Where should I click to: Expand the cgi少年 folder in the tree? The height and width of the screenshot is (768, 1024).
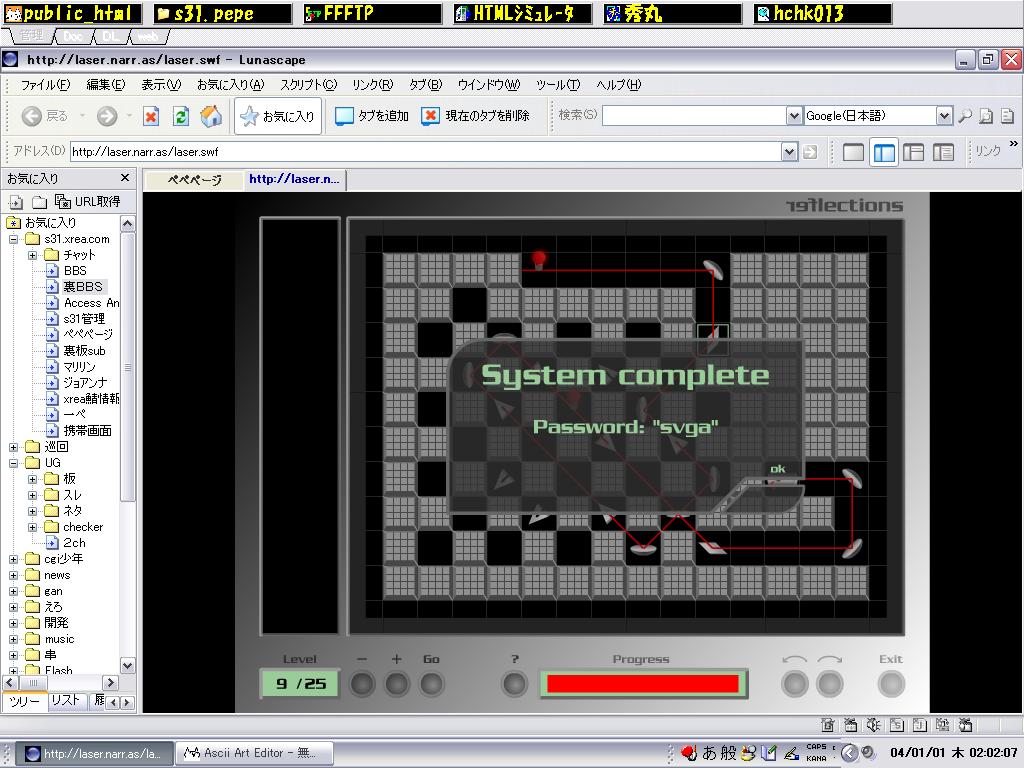coord(13,559)
